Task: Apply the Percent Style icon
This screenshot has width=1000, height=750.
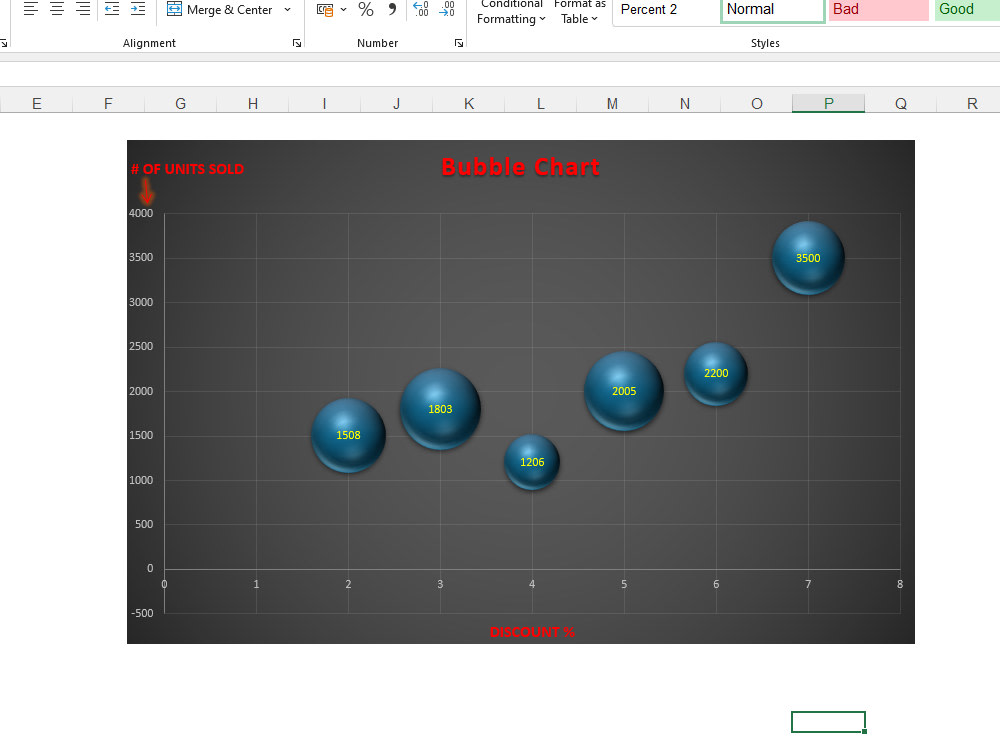Action: pos(366,10)
